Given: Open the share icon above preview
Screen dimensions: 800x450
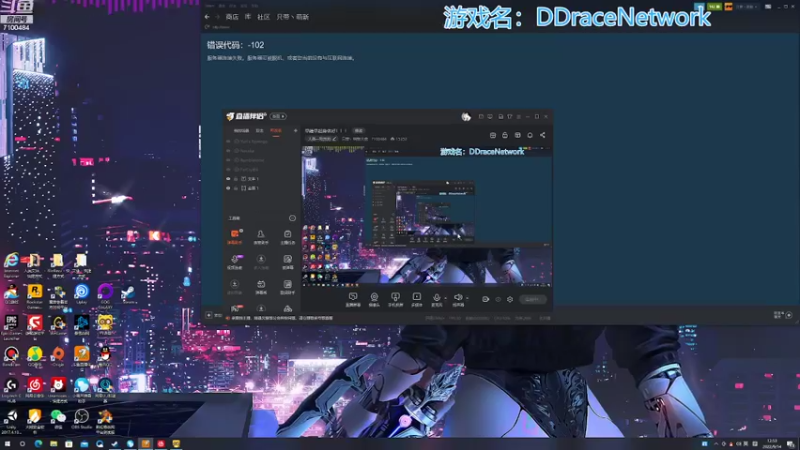Looking at the screenshot, I should coord(542,135).
